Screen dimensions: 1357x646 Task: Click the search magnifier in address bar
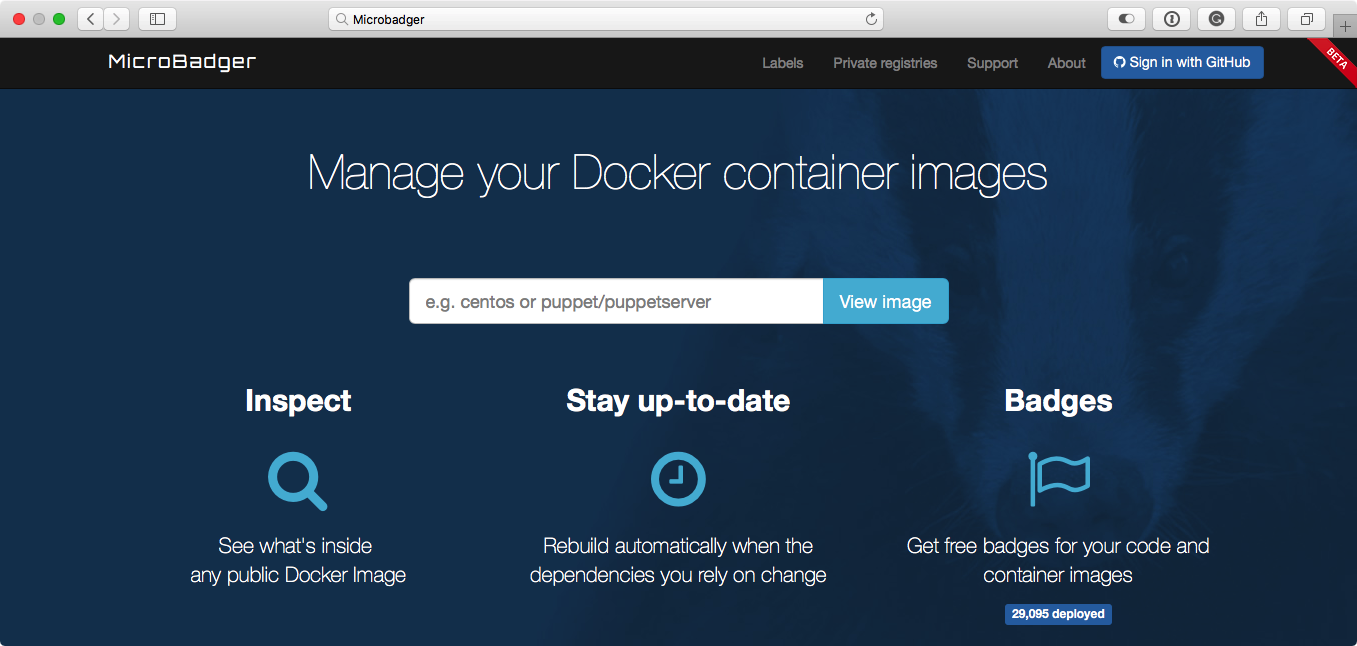[342, 19]
